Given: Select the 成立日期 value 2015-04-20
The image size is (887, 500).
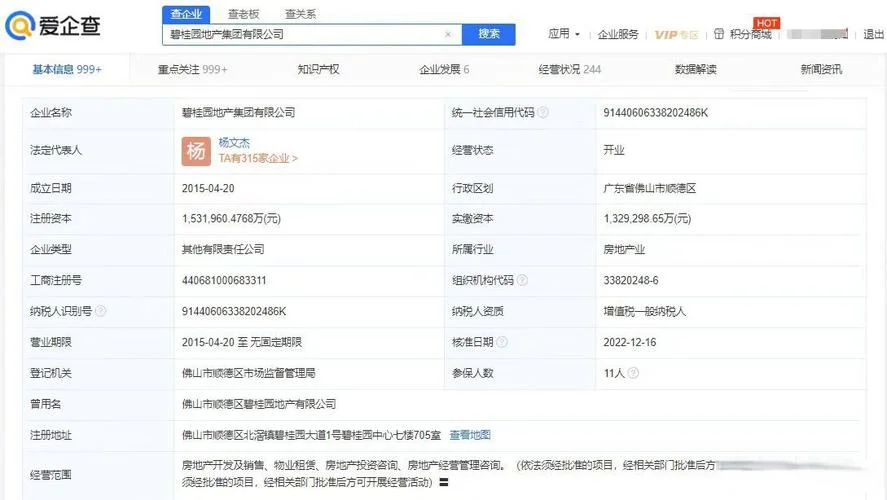Looking at the screenshot, I should [x=208, y=188].
